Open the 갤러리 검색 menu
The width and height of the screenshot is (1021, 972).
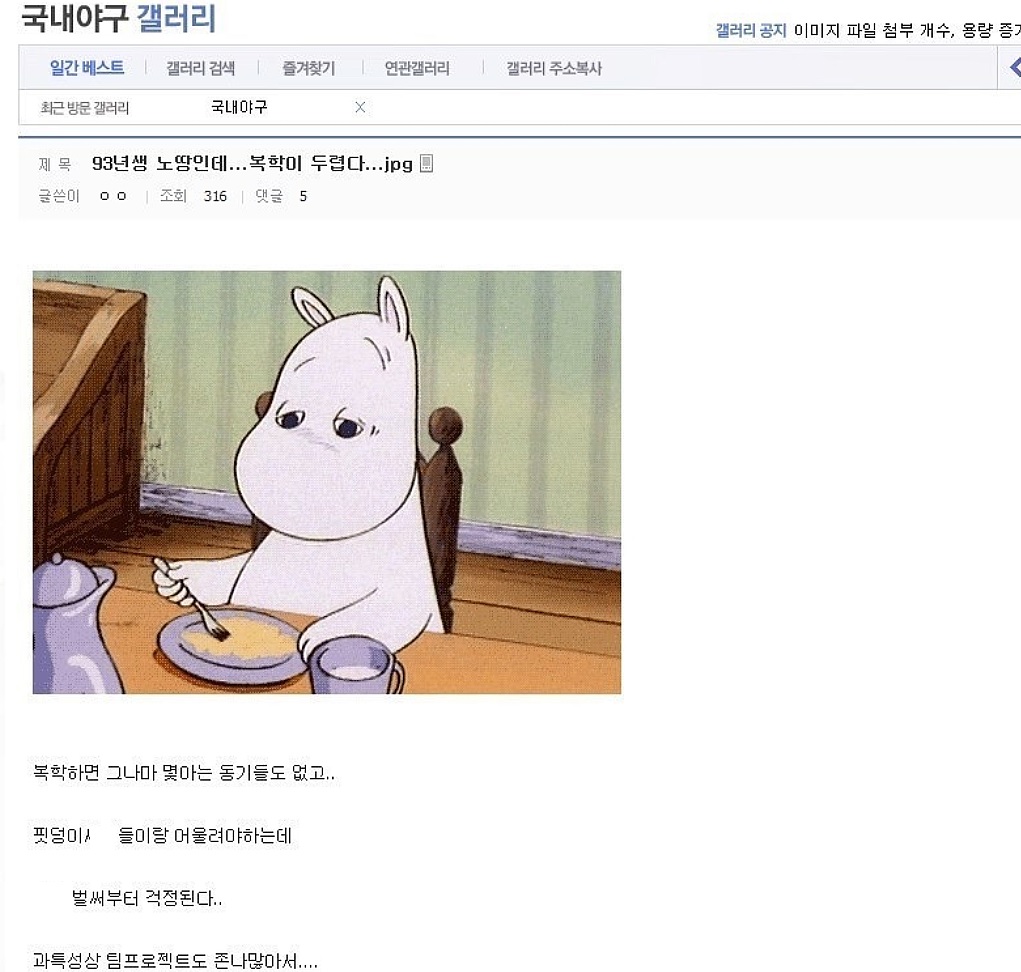[201, 68]
